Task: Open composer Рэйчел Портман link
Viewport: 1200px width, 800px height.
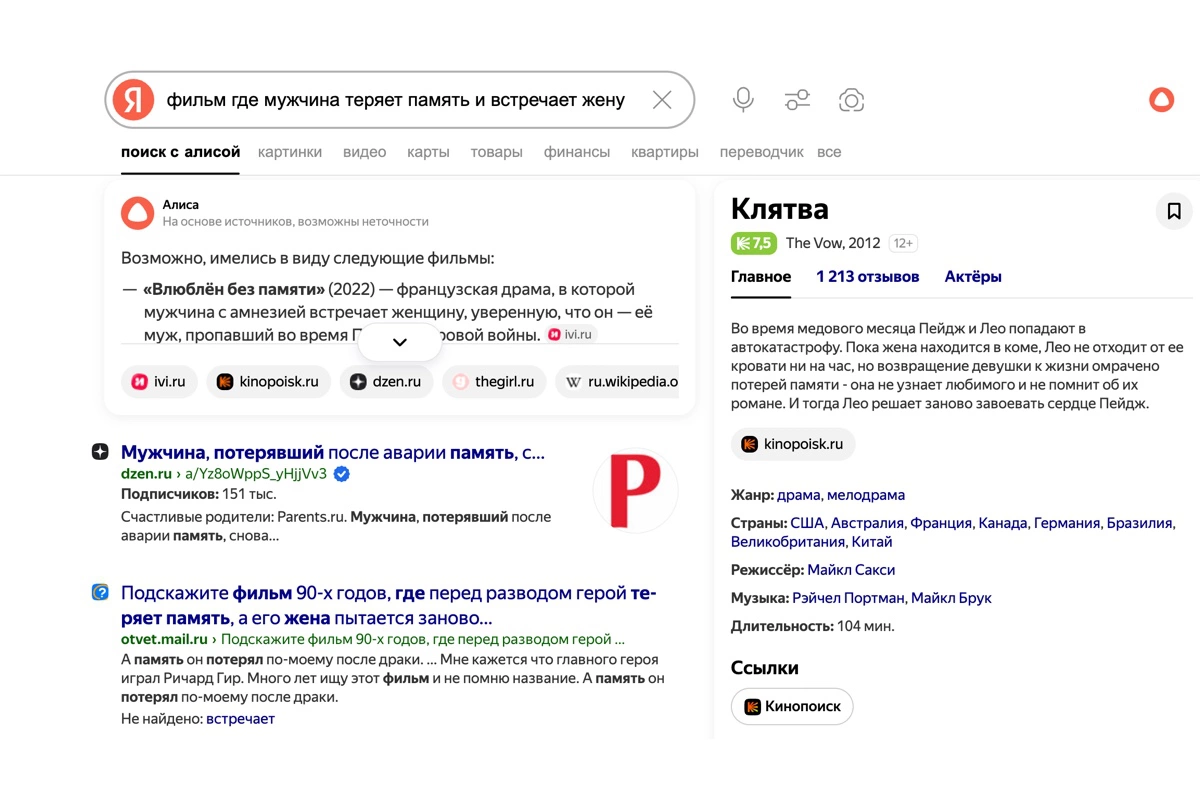Action: pyautogui.click(x=849, y=598)
